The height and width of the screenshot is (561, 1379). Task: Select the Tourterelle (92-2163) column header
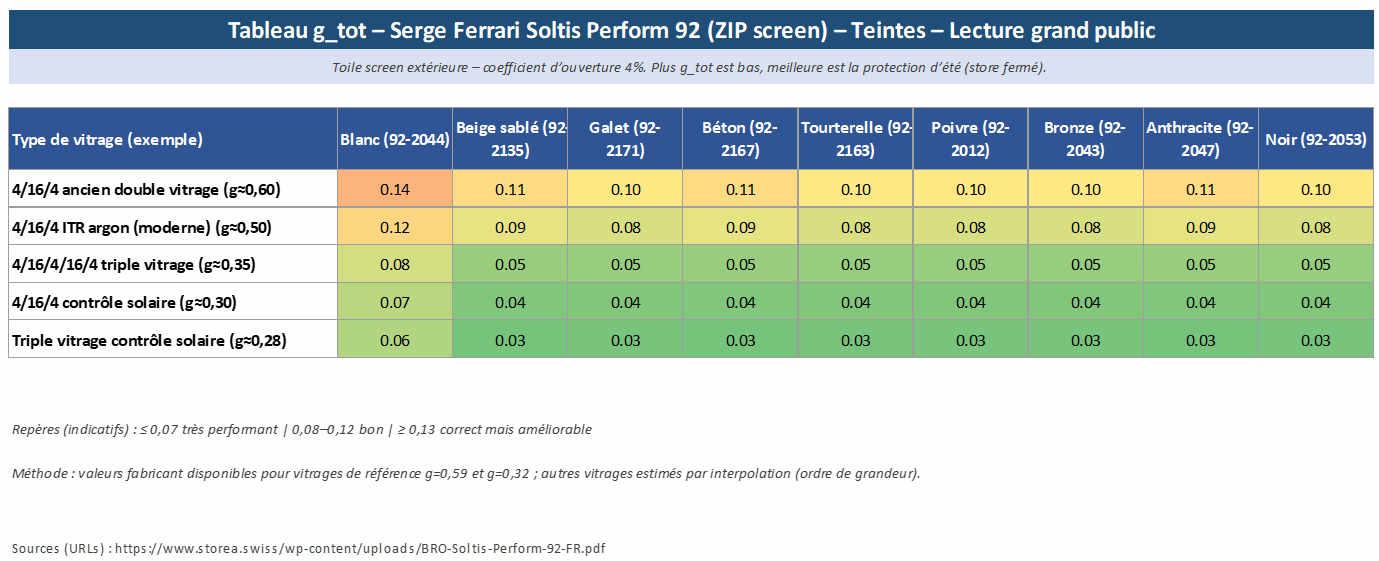(x=855, y=139)
